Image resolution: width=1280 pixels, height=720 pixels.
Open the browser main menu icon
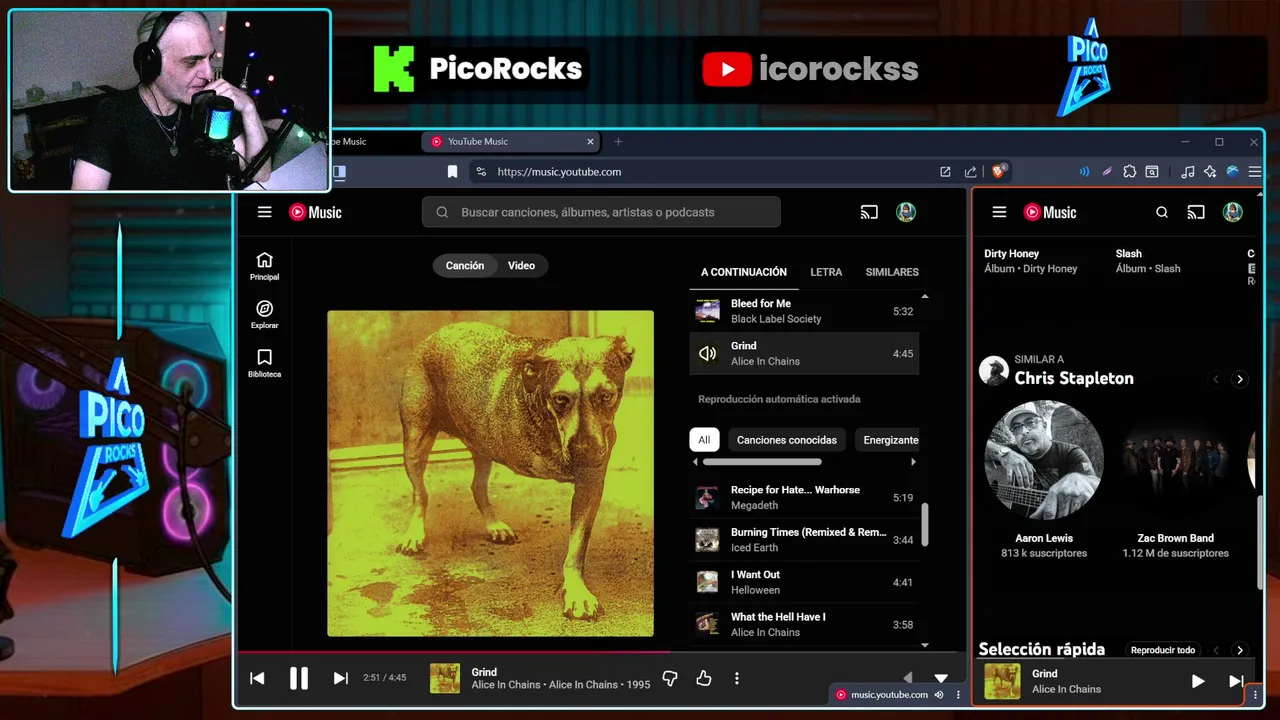click(1255, 172)
